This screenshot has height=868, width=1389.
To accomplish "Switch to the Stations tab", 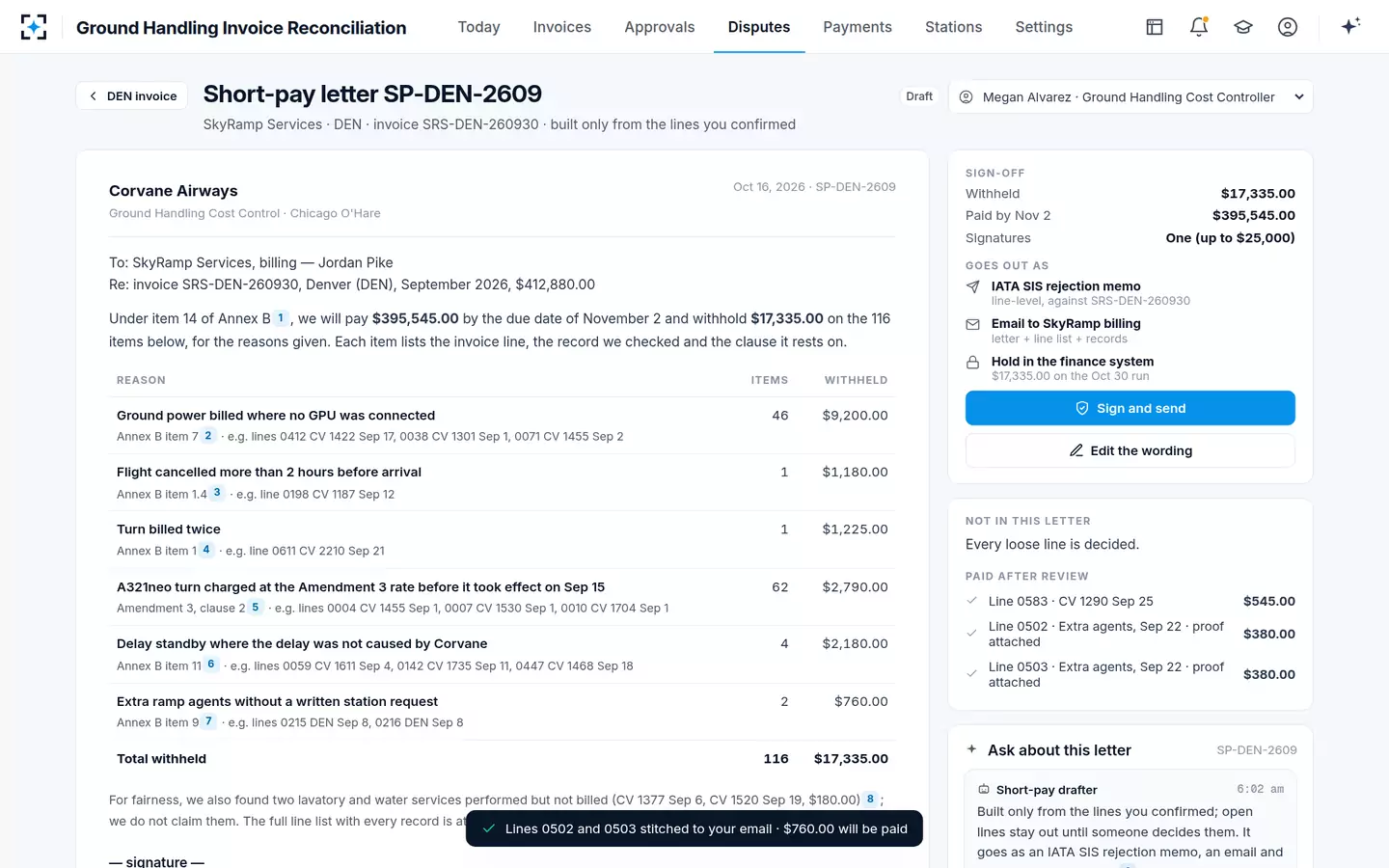I will click(x=953, y=27).
